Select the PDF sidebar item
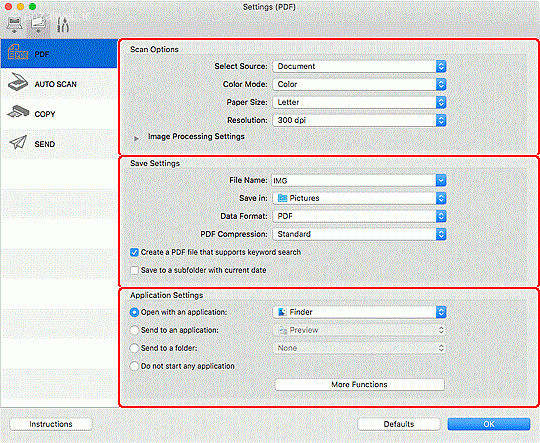 (x=59, y=54)
